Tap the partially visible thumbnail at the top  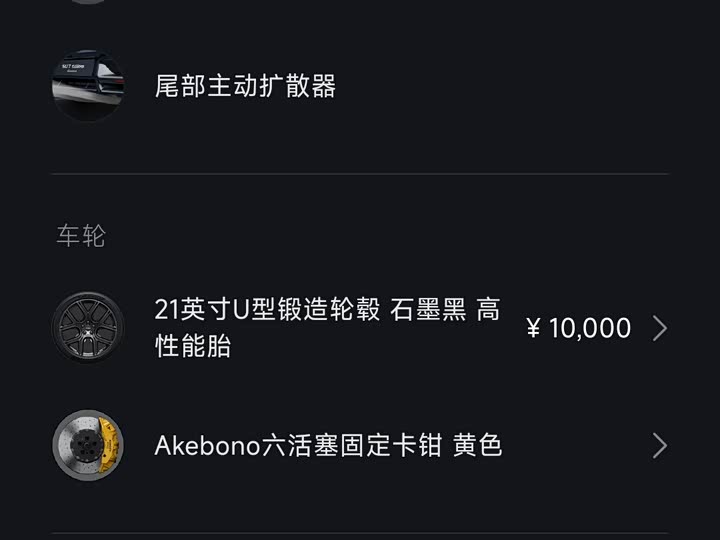(88, 2)
